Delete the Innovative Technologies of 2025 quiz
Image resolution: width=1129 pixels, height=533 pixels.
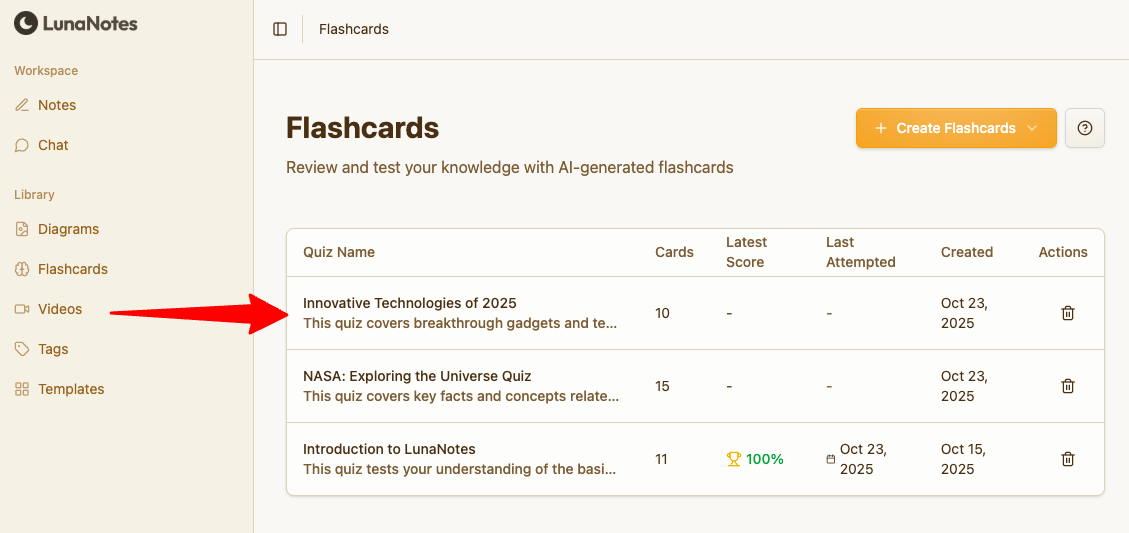[x=1067, y=313]
